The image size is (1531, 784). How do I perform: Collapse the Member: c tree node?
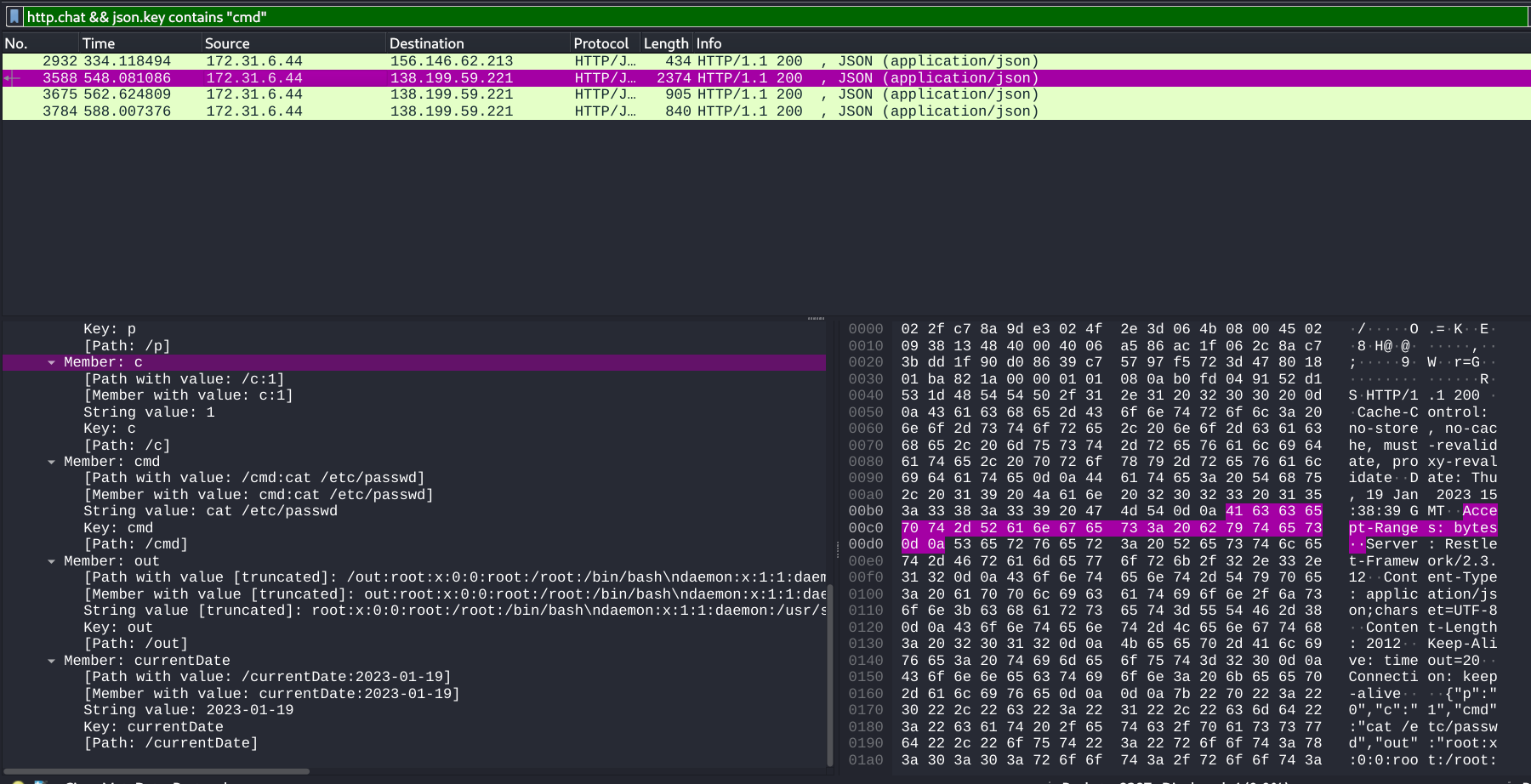click(51, 363)
